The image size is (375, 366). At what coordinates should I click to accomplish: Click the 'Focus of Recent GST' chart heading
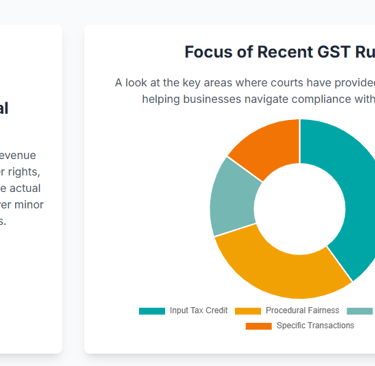[280, 52]
